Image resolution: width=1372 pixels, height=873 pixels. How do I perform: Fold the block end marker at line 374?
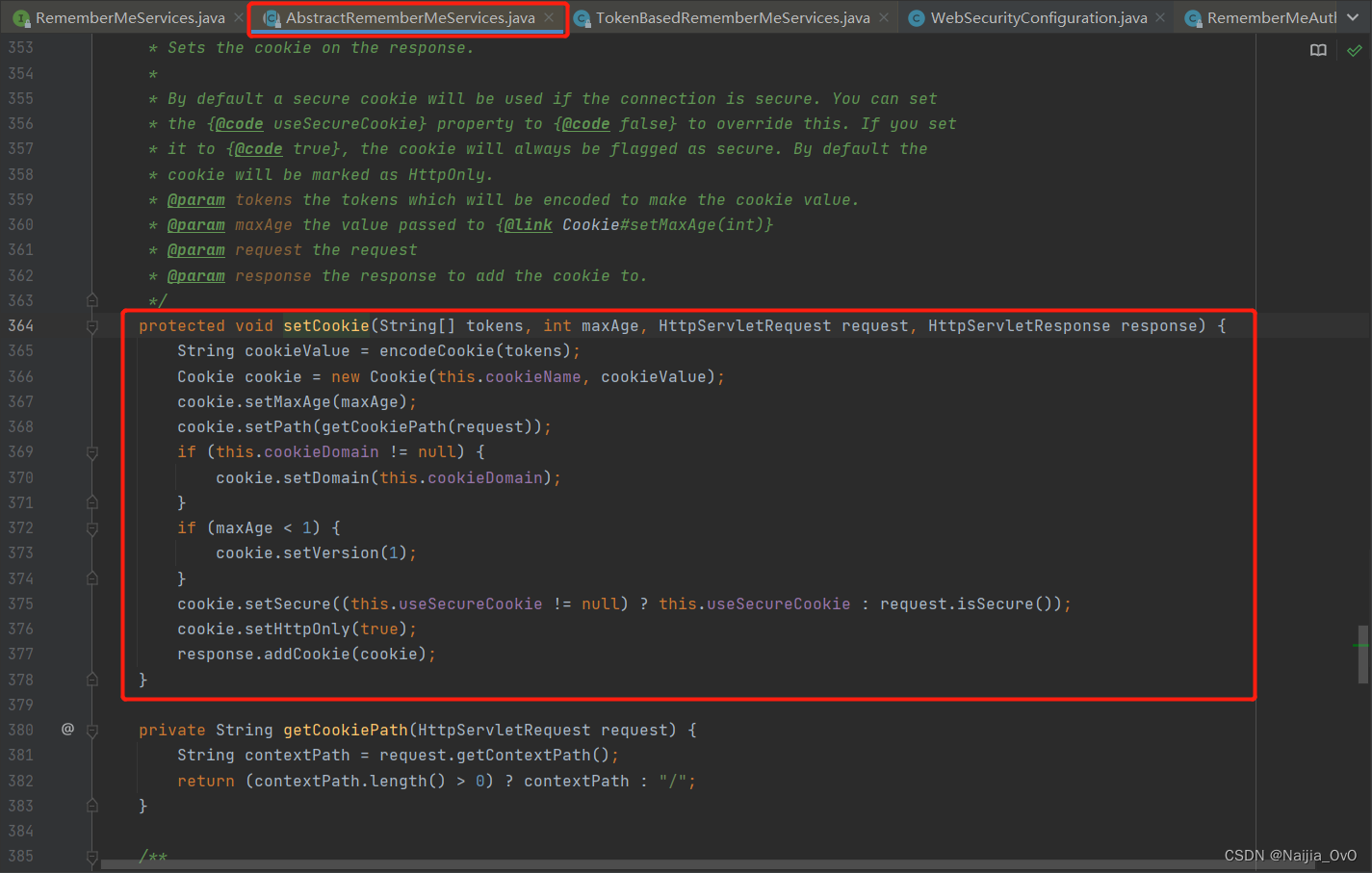coord(92,578)
